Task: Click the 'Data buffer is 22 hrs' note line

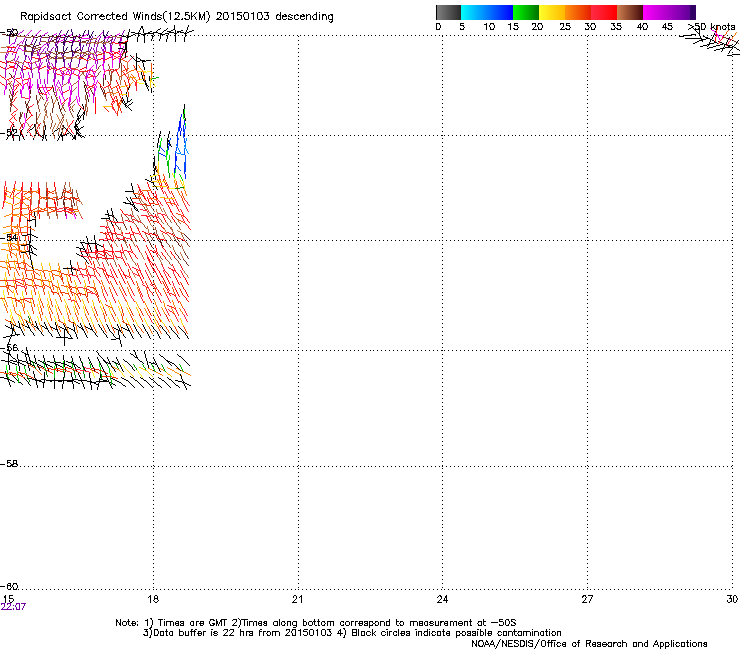Action: point(352,633)
